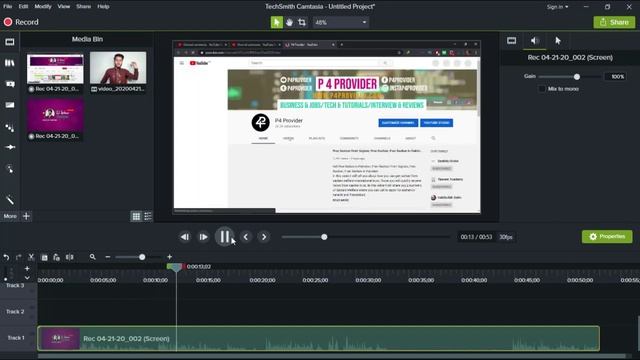Zoom in the timeline with the plus button
640x360 pixels.
pyautogui.click(x=169, y=257)
